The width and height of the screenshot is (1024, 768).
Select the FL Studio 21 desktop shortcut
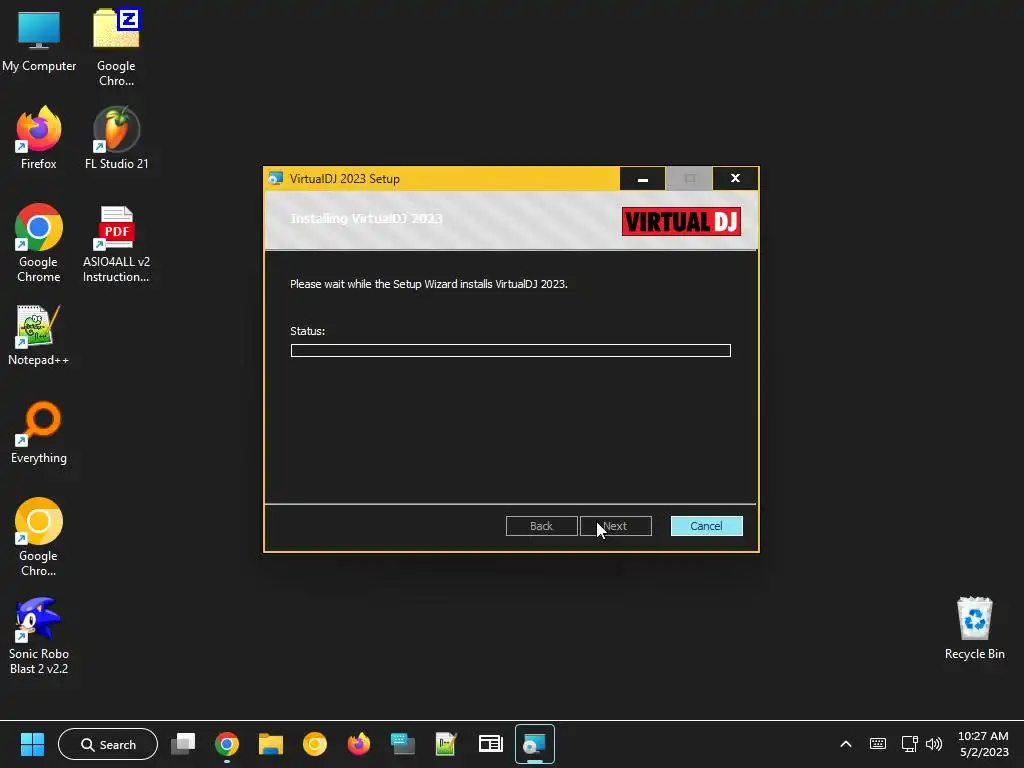(116, 138)
